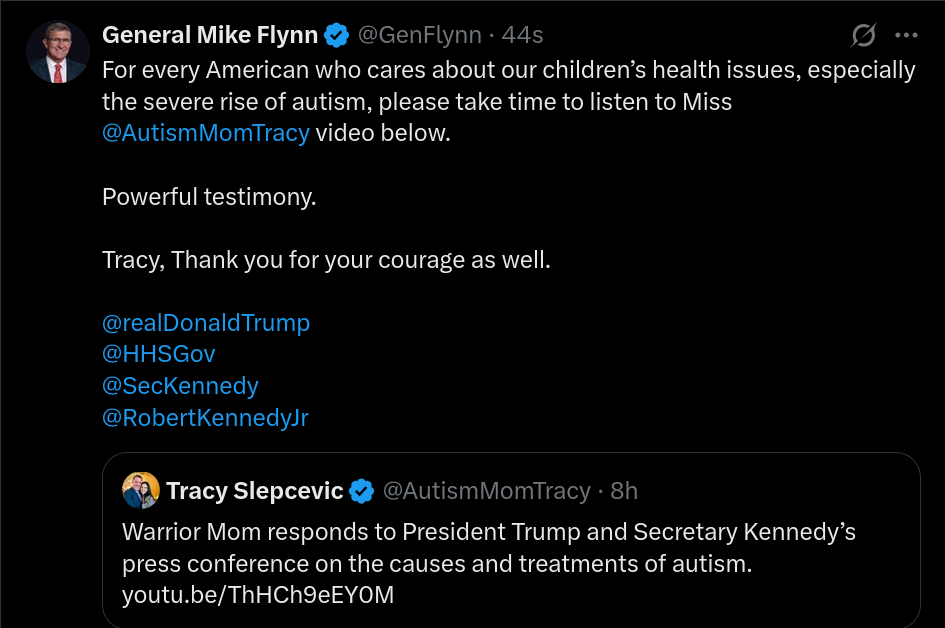Screen dimensions: 945x628
Task: Click the "Powerful testimony." line in the post
Action: click(x=209, y=197)
